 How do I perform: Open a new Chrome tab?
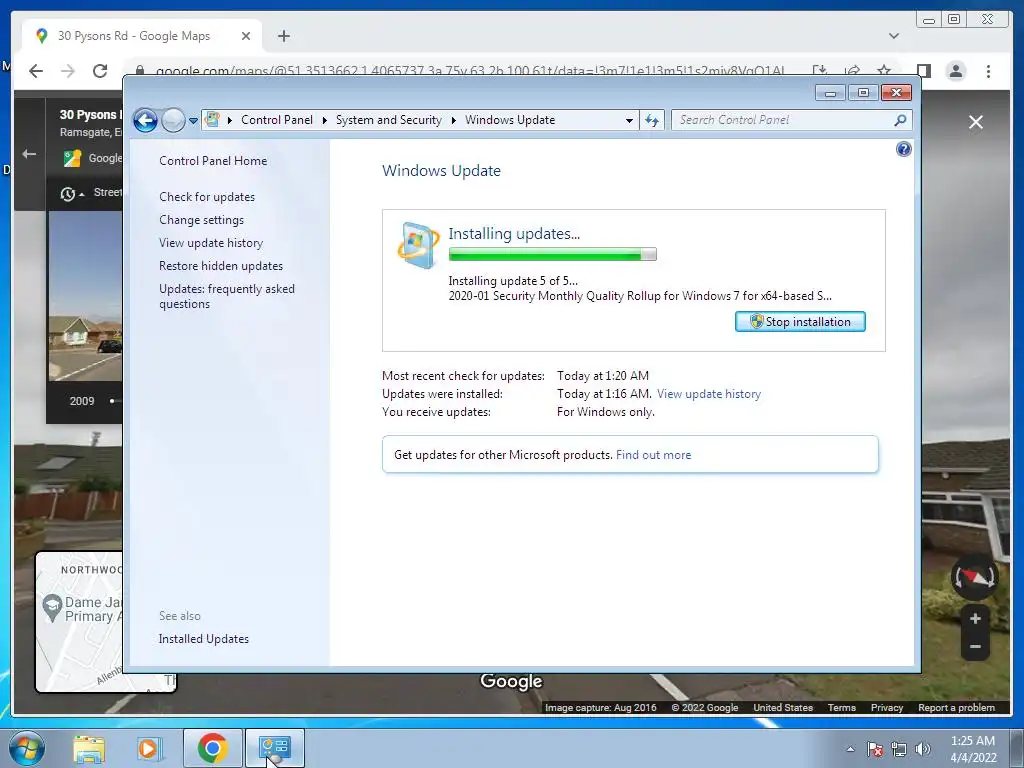point(283,36)
